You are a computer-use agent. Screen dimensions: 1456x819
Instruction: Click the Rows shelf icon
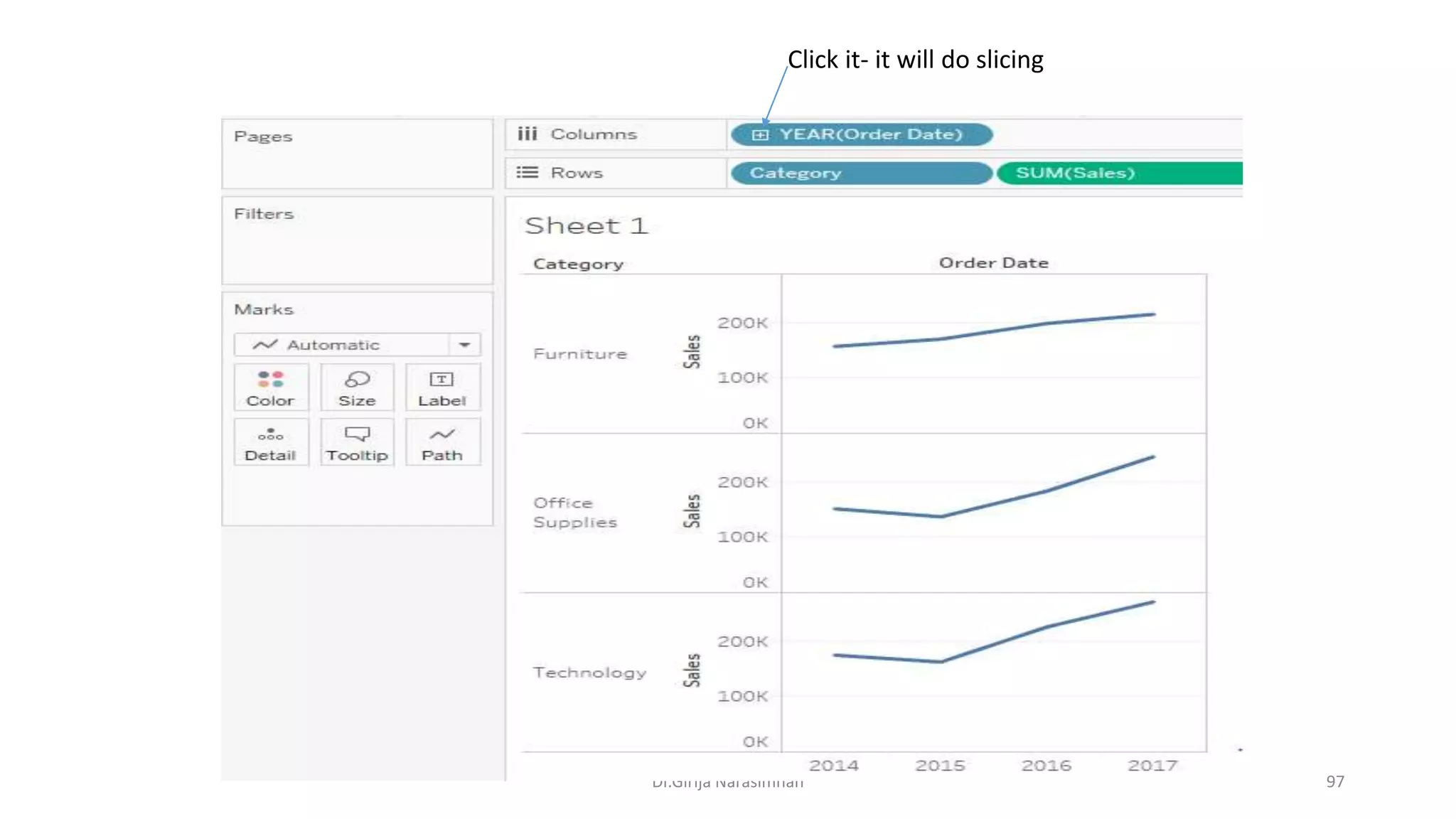click(x=527, y=172)
